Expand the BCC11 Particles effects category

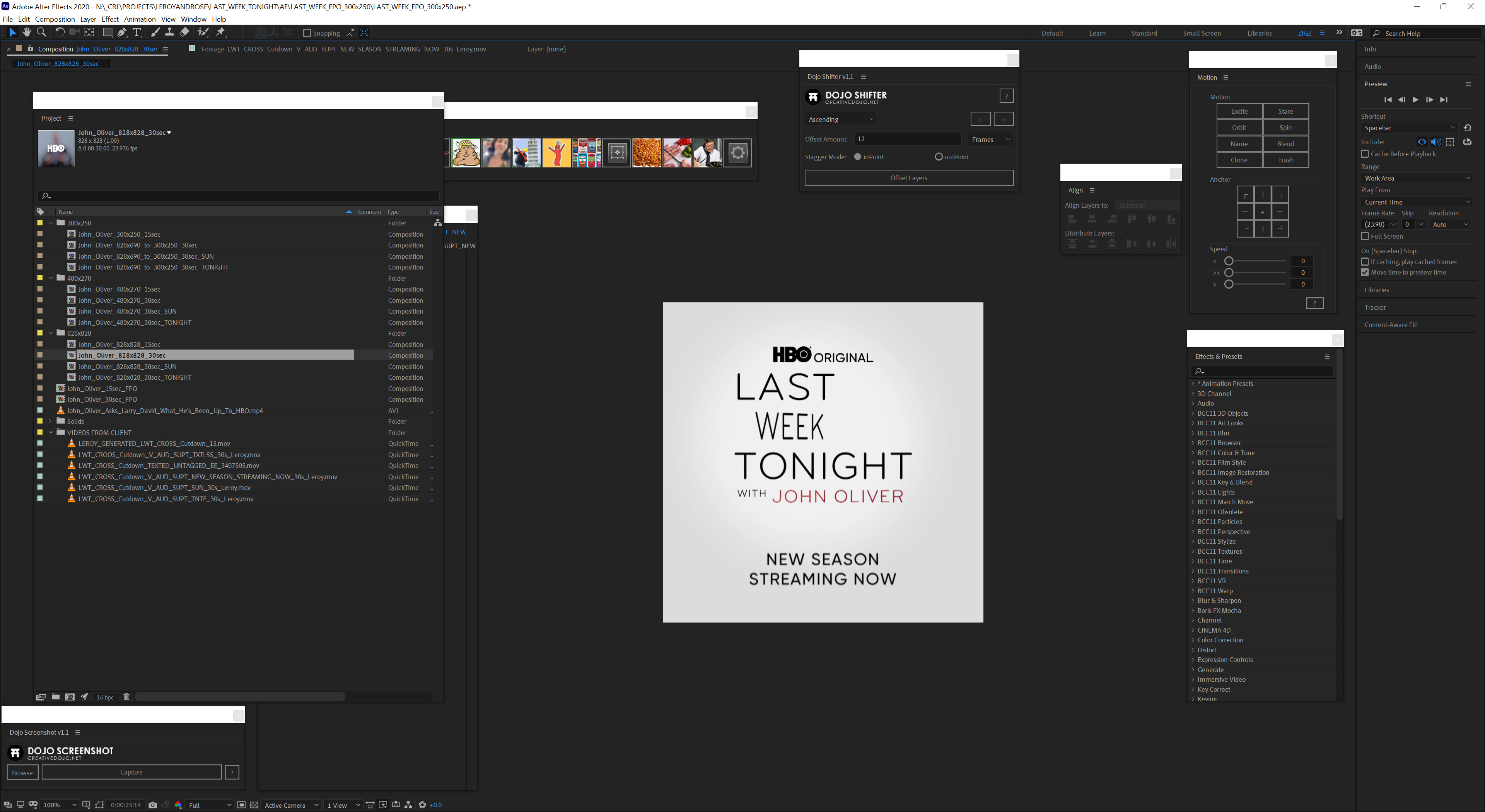click(x=1193, y=522)
